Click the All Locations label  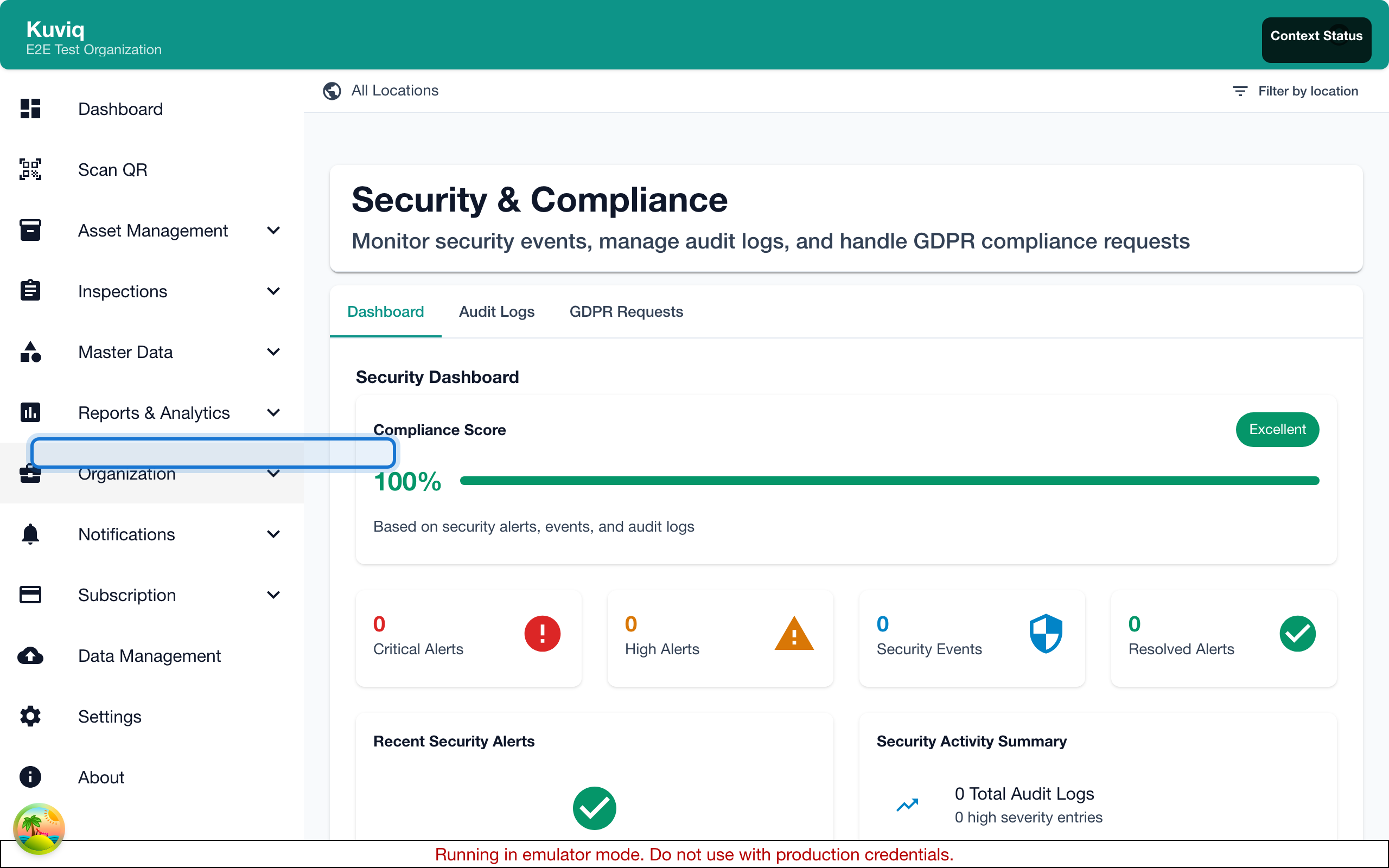(x=395, y=91)
